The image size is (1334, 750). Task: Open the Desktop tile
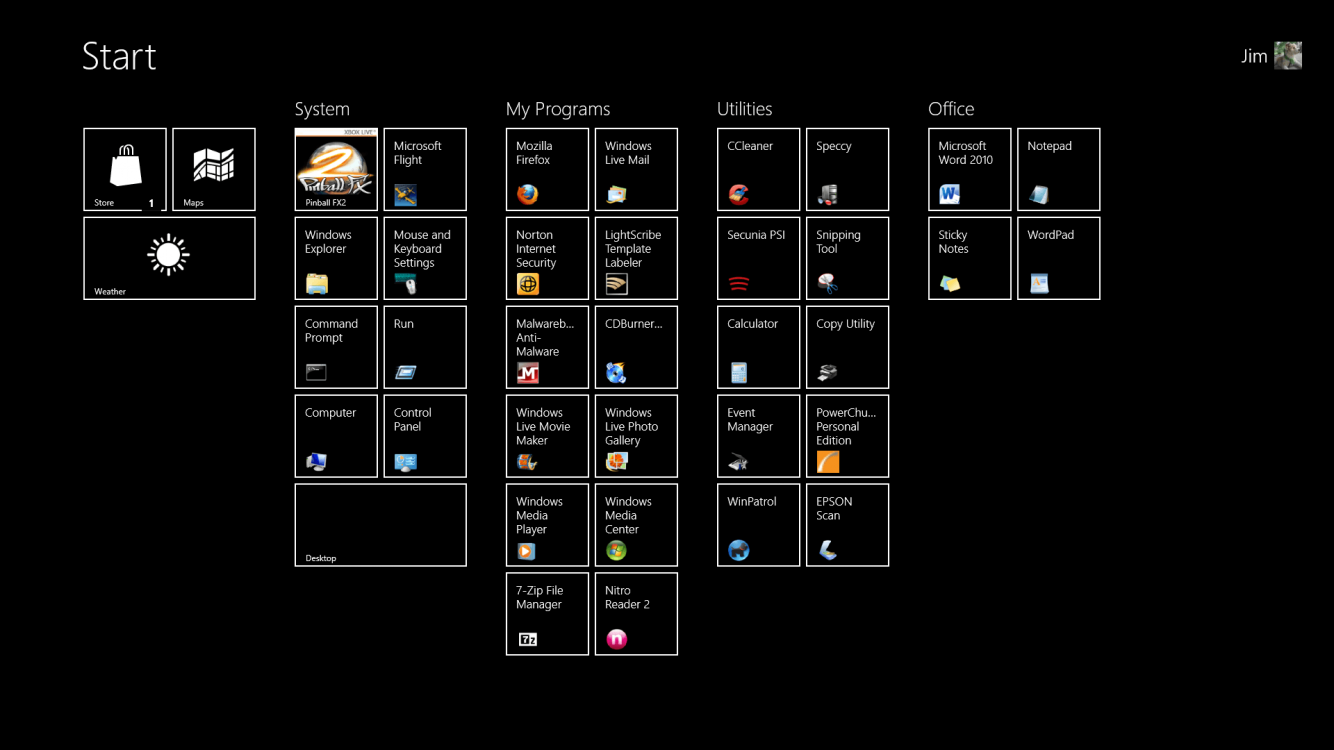coord(380,525)
